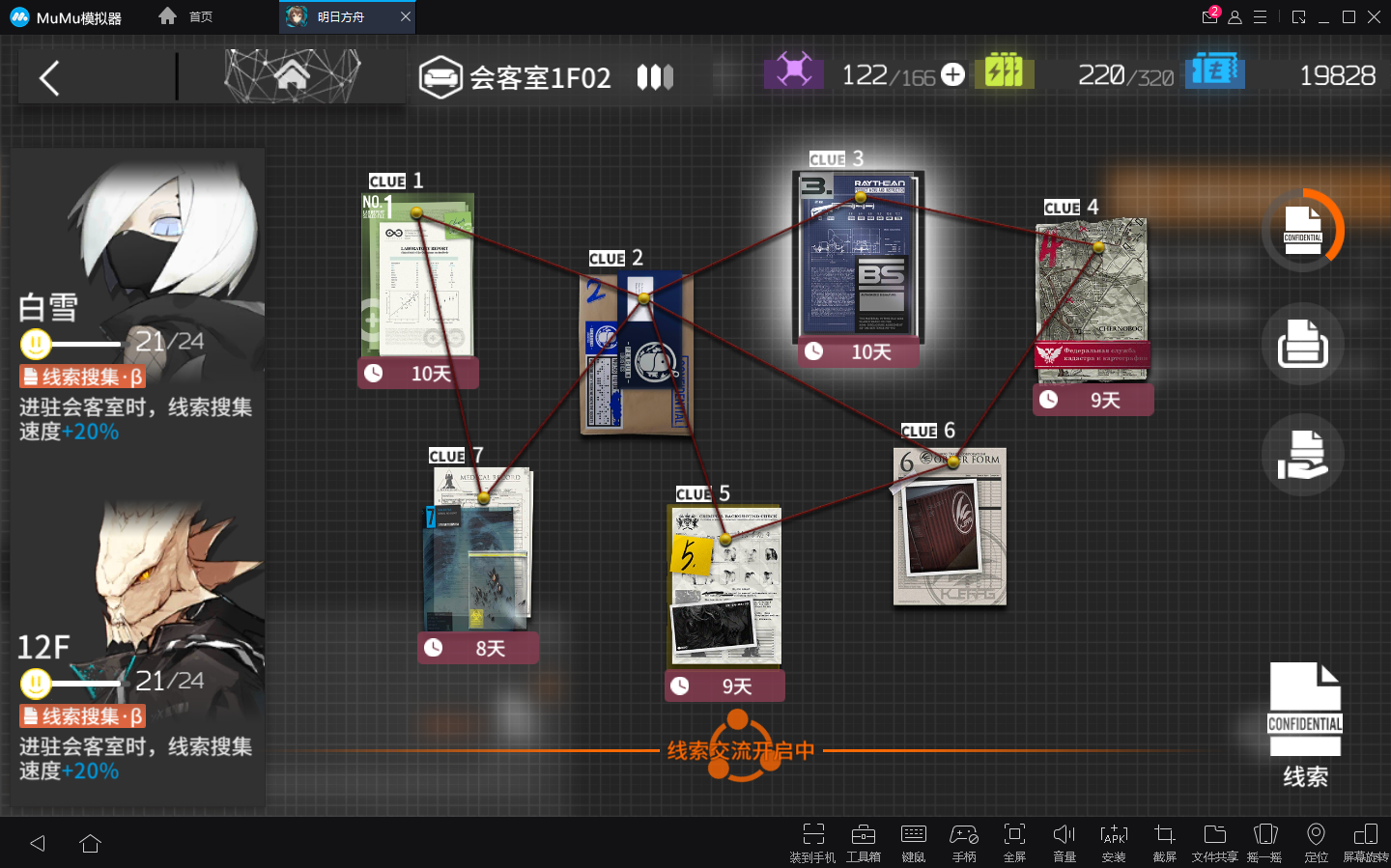Screen dimensions: 1391x868
Task: Open the MuMu user account icon
Action: (x=1235, y=17)
